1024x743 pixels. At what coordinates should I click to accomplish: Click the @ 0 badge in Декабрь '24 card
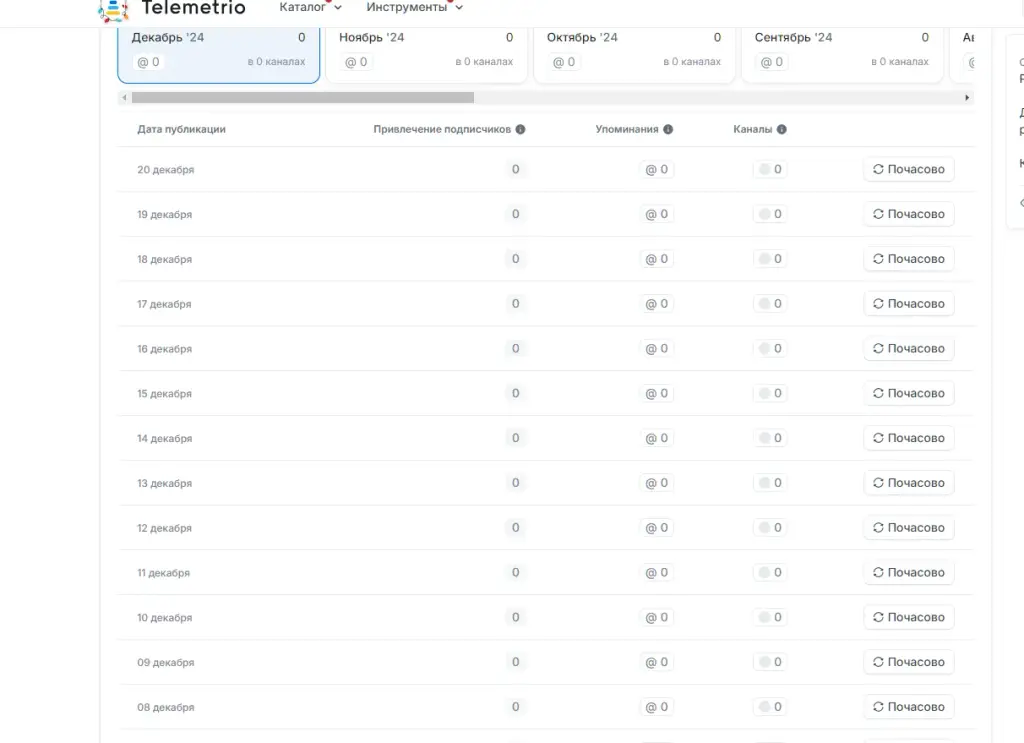coord(148,62)
